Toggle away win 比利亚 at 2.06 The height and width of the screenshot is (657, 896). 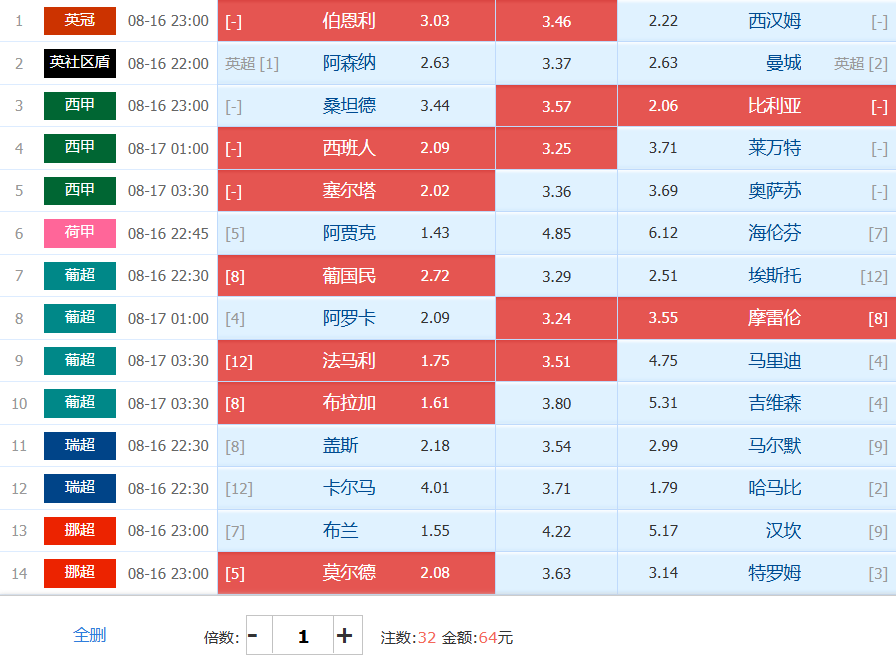tap(757, 106)
